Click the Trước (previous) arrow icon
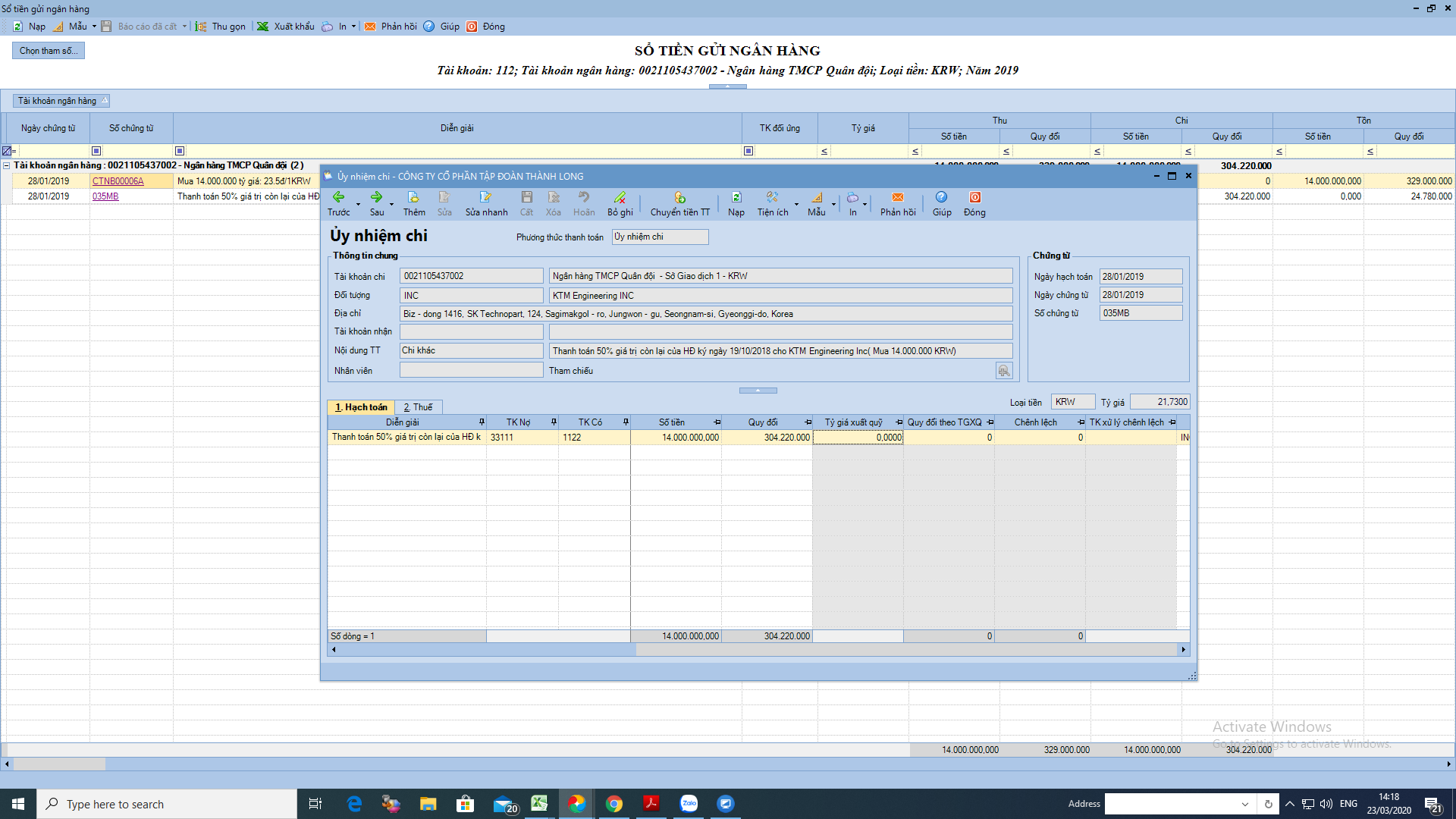1456x819 pixels. [338, 197]
